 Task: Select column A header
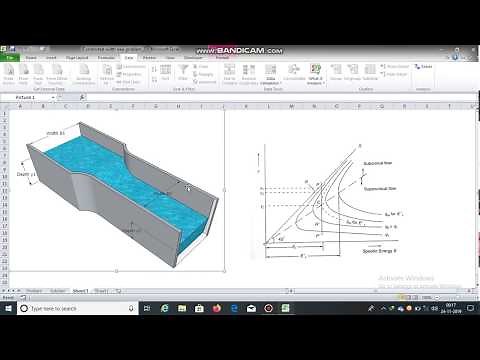coord(20,106)
